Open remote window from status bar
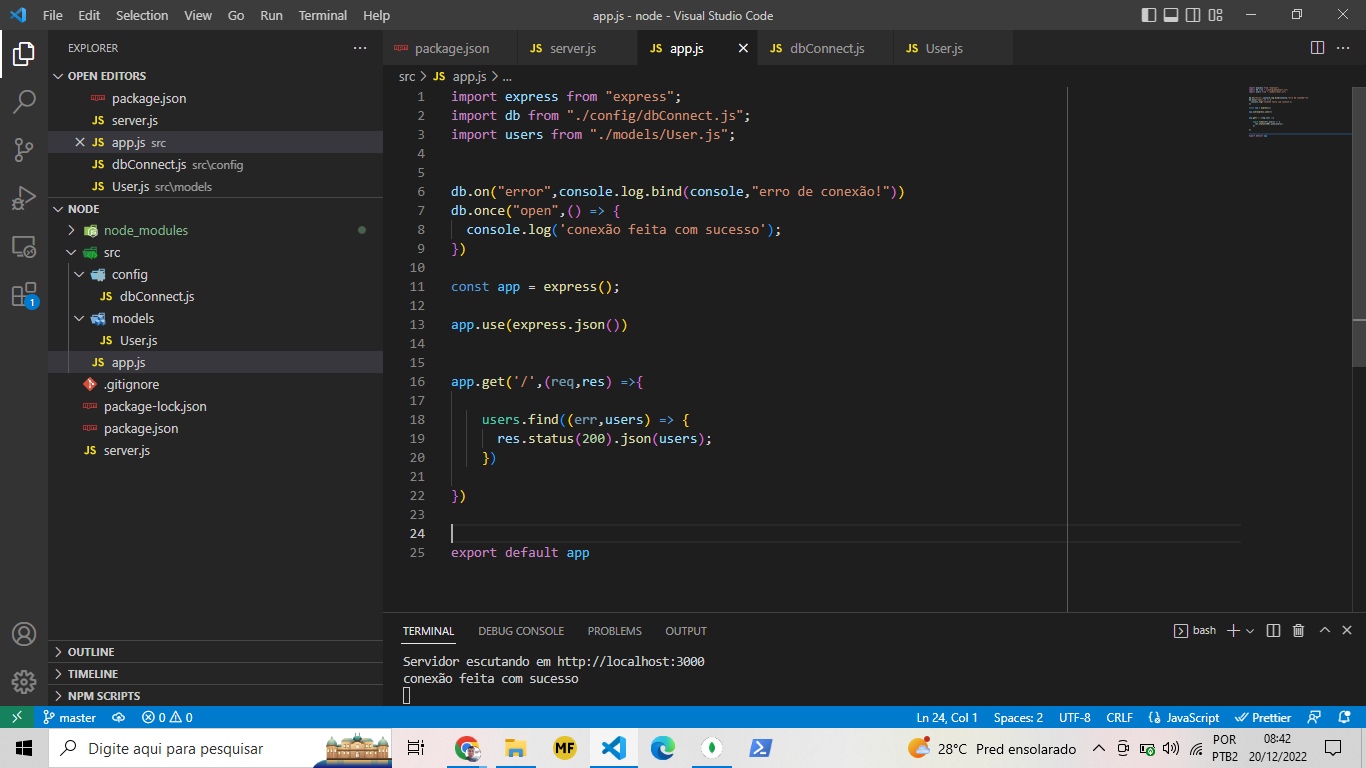 point(17,717)
